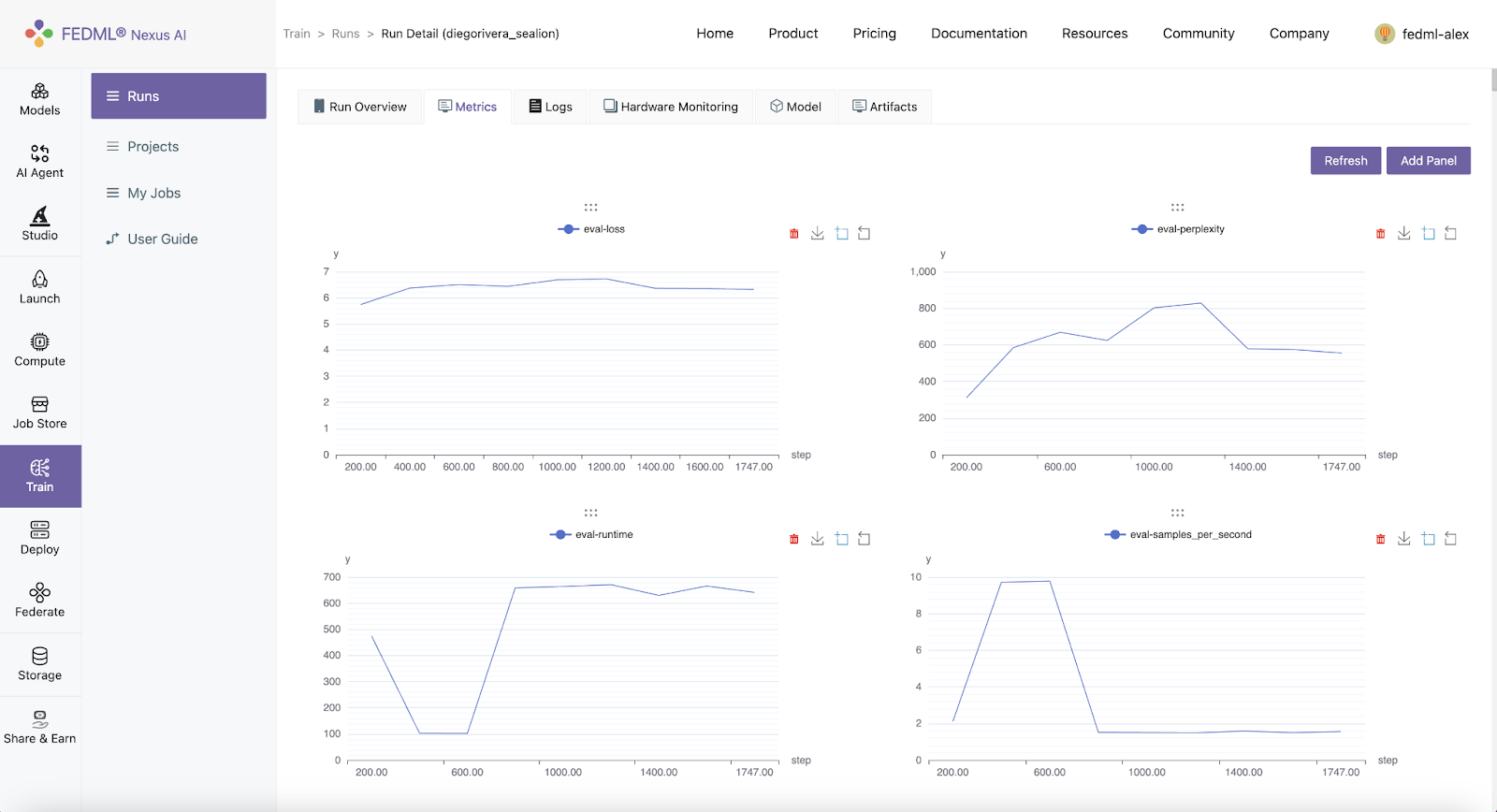Open the Studio sidebar icon
The height and width of the screenshot is (812, 1497).
39,224
